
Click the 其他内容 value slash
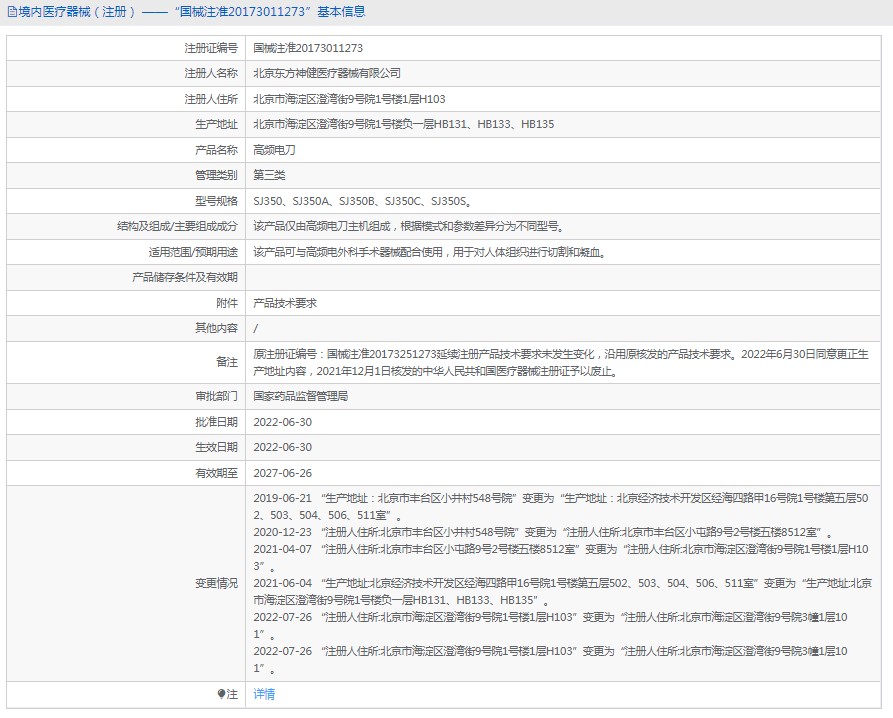(256, 328)
